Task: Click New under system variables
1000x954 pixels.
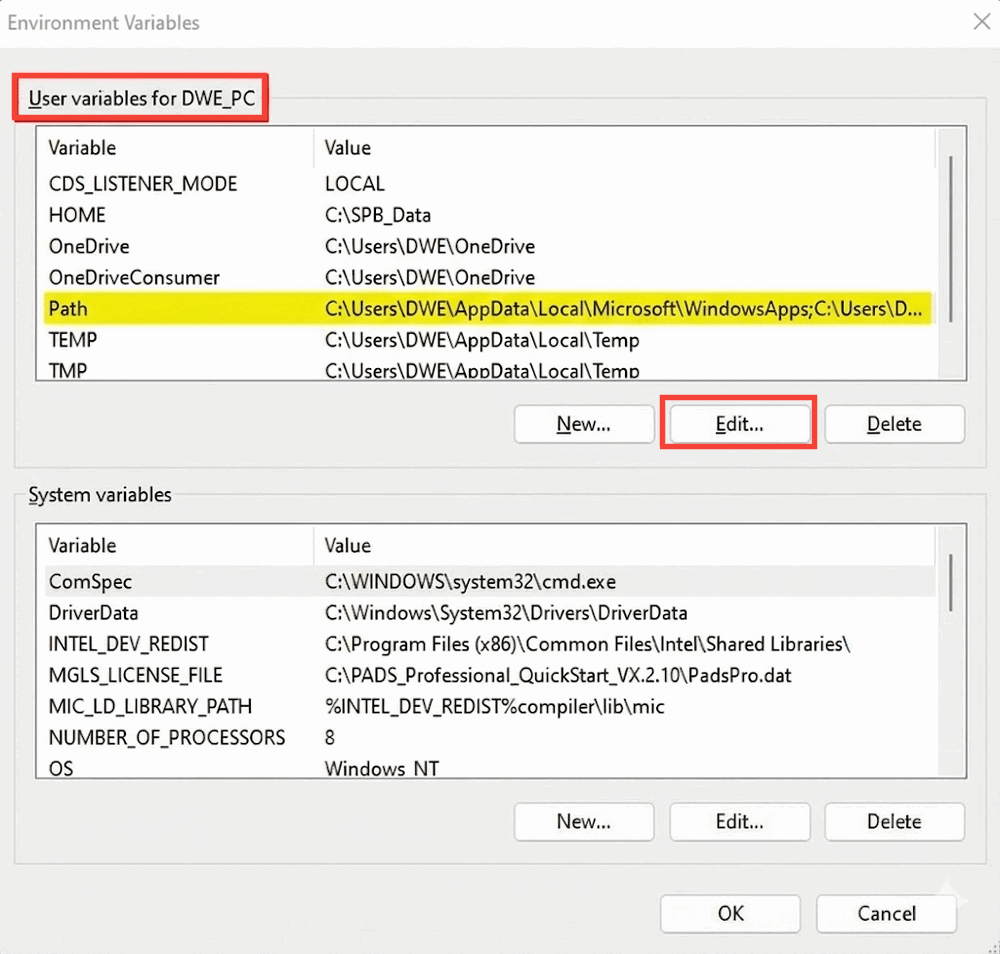Action: pos(584,822)
